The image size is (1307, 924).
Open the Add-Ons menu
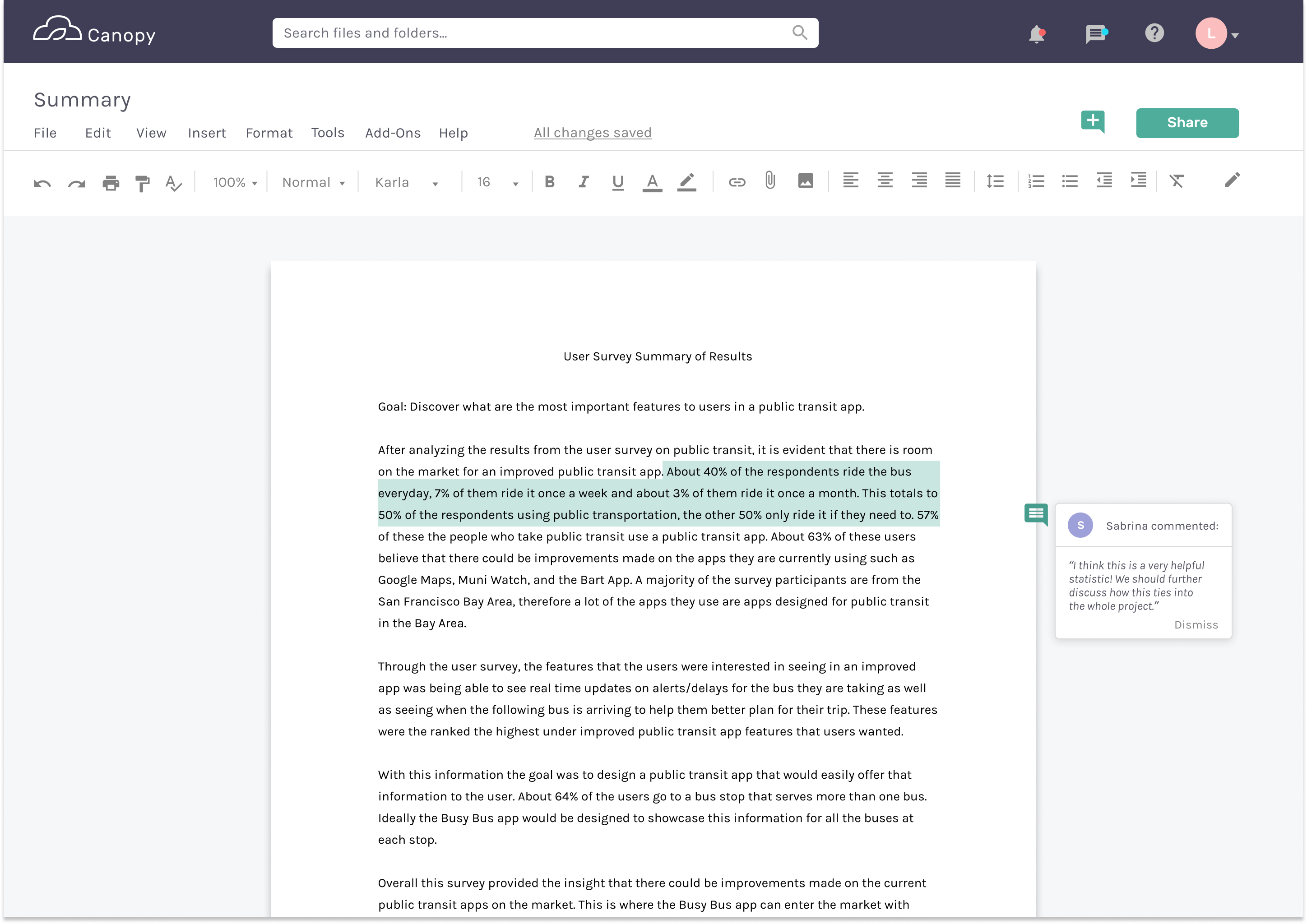393,133
